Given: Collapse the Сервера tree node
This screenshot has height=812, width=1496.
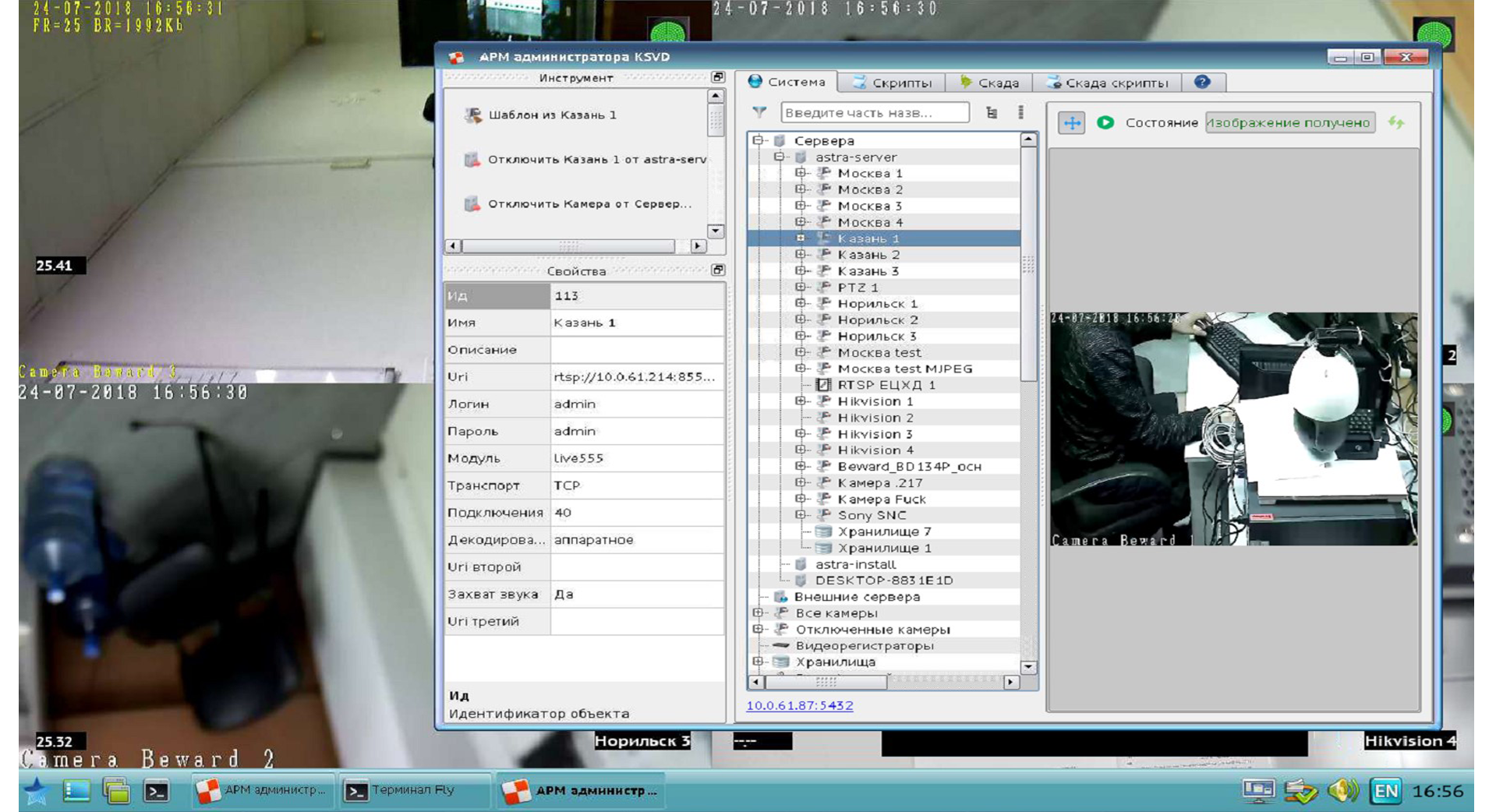Looking at the screenshot, I should point(758,140).
